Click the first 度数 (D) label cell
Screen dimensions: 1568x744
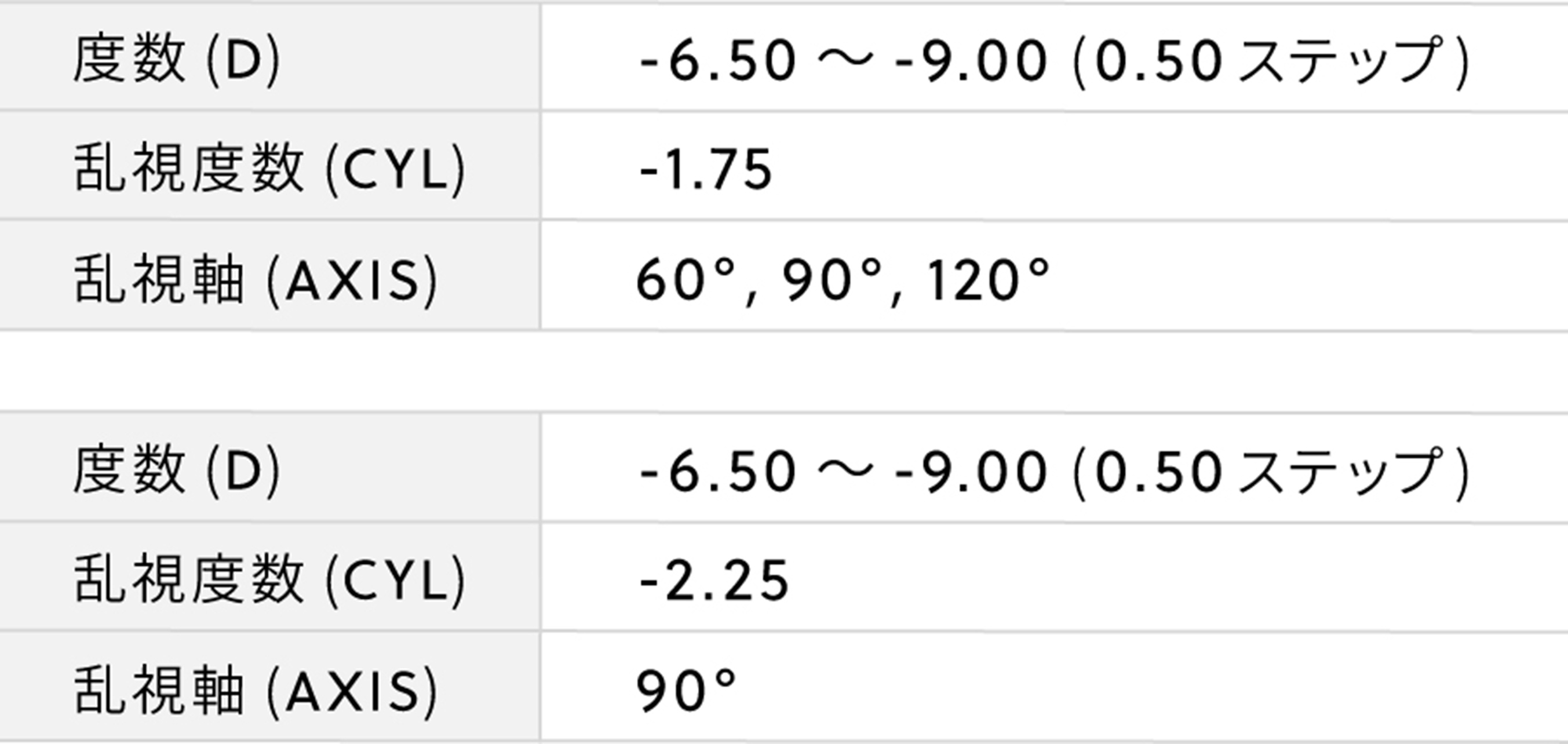[x=269, y=58]
